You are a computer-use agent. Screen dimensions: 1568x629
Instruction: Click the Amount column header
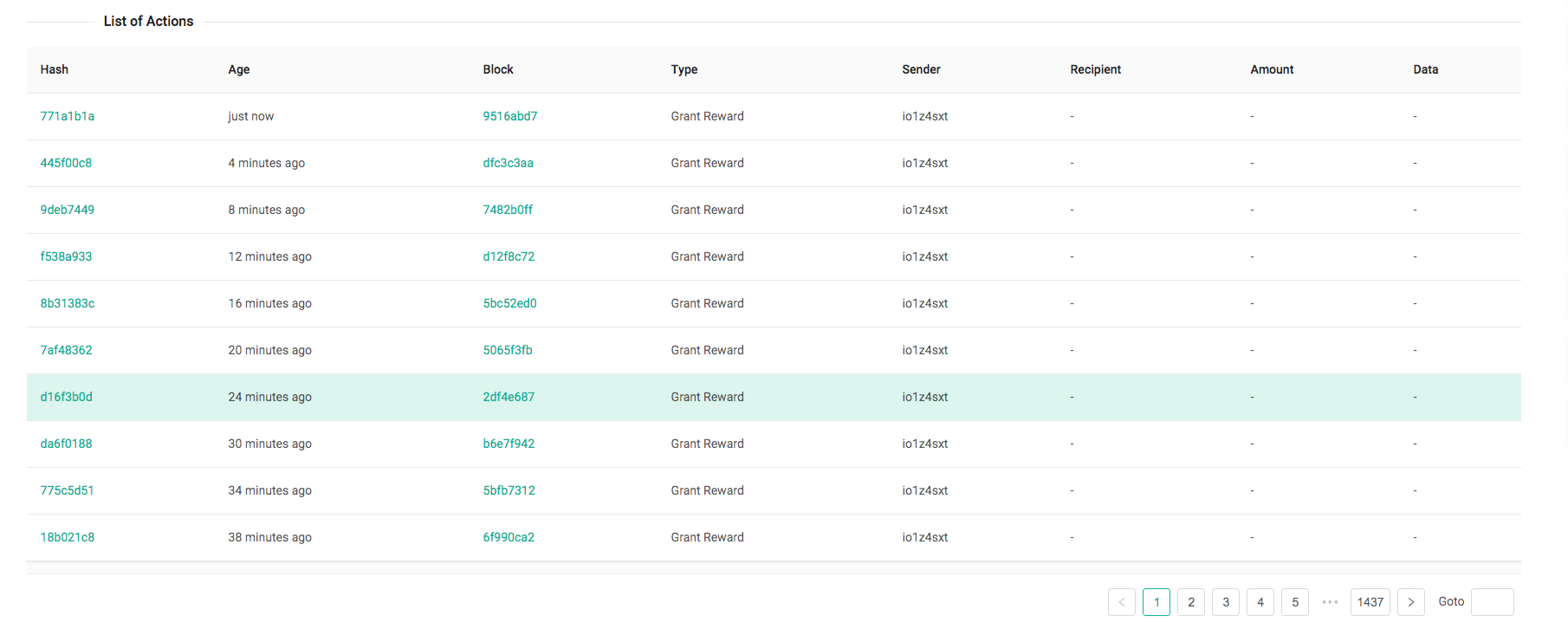point(1272,69)
